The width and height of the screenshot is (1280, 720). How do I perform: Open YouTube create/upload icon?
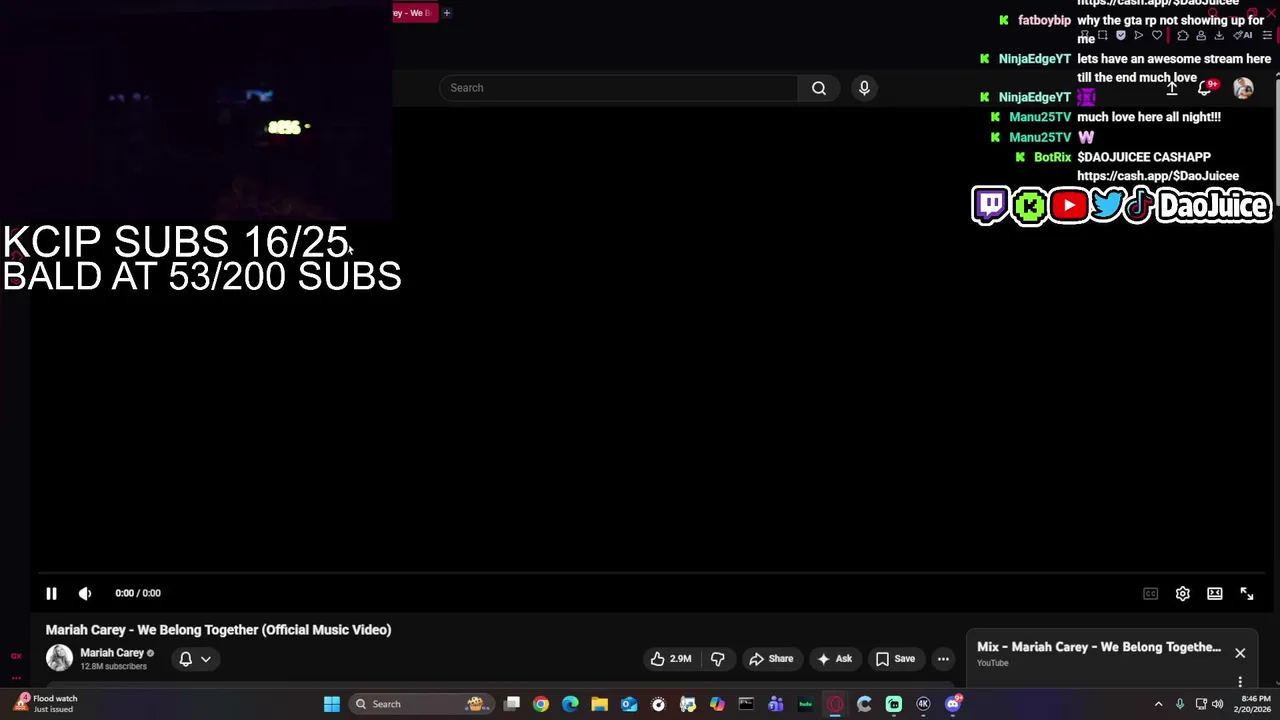point(1172,89)
